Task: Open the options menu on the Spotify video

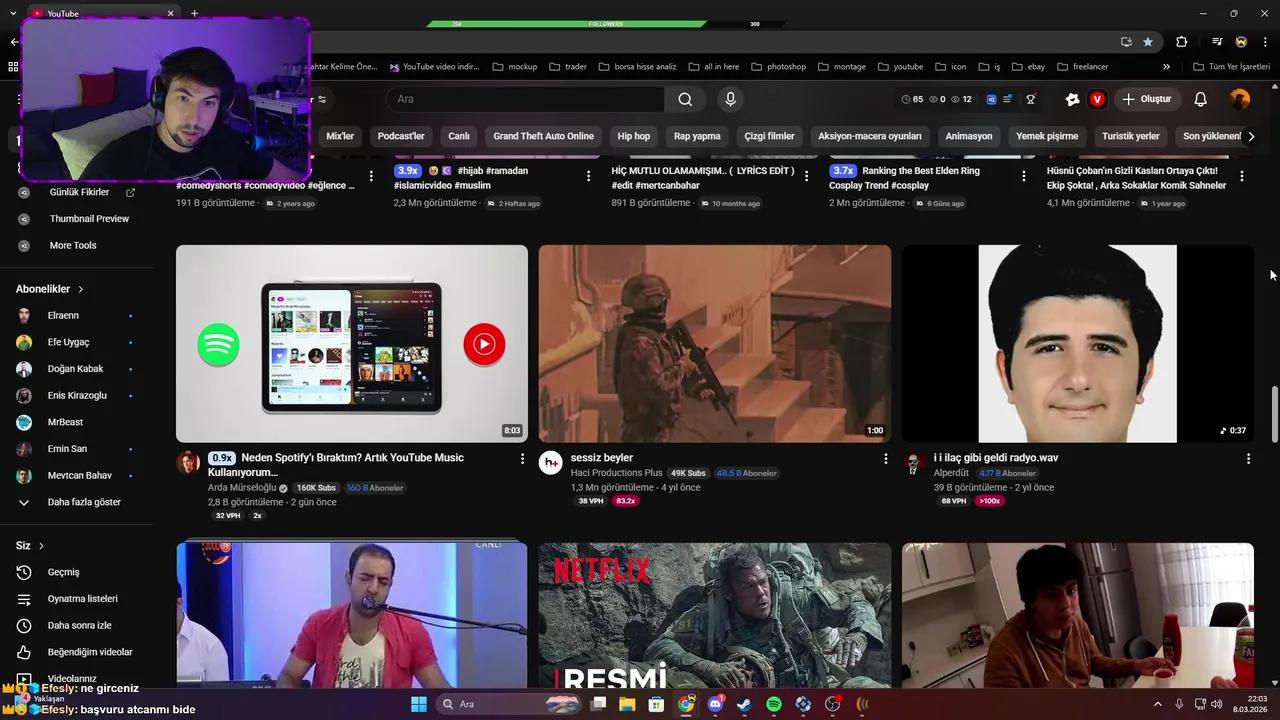Action: pos(522,457)
